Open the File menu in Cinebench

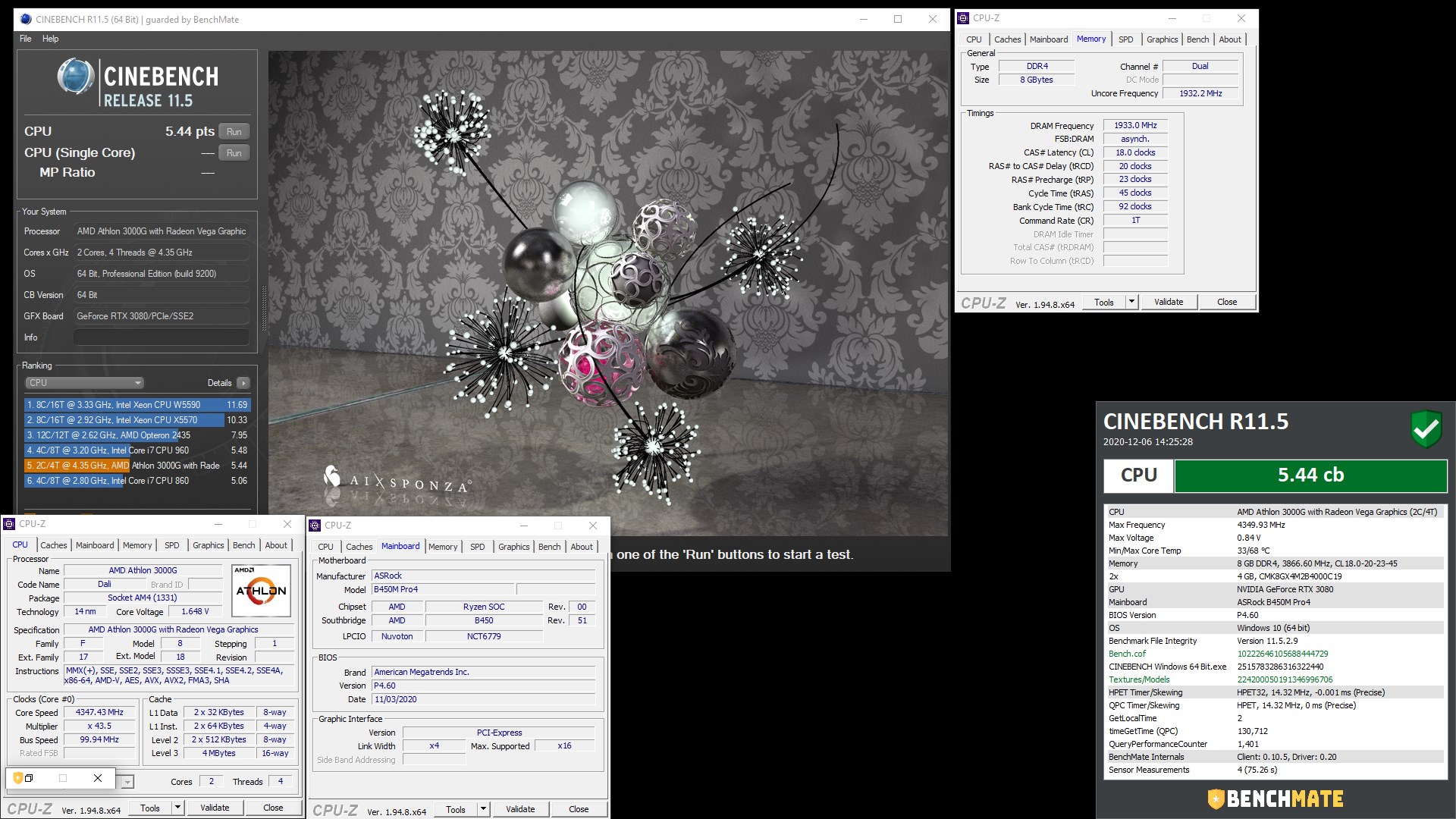tap(26, 39)
